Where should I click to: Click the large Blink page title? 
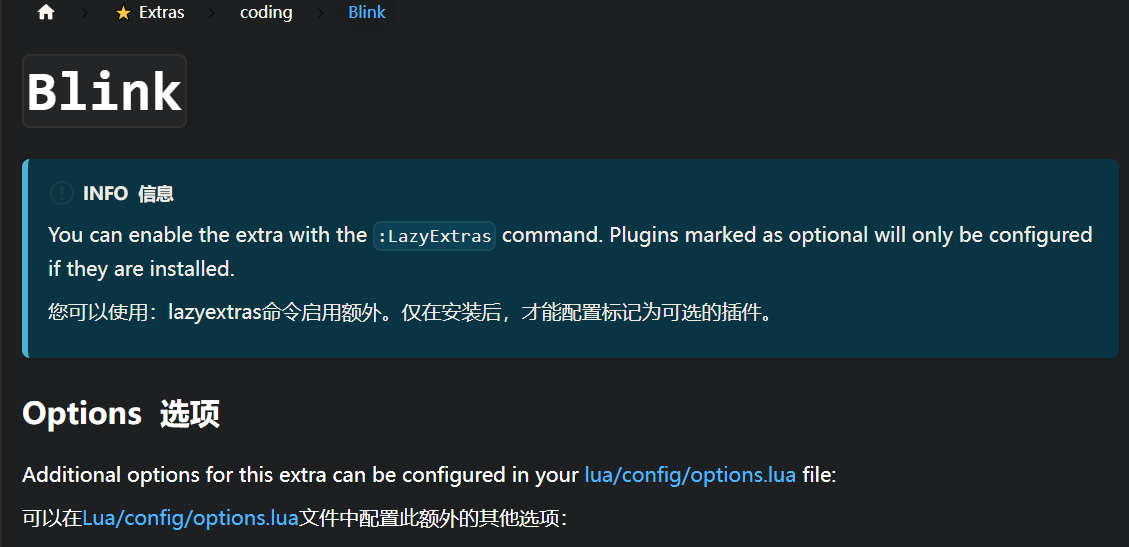[104, 91]
